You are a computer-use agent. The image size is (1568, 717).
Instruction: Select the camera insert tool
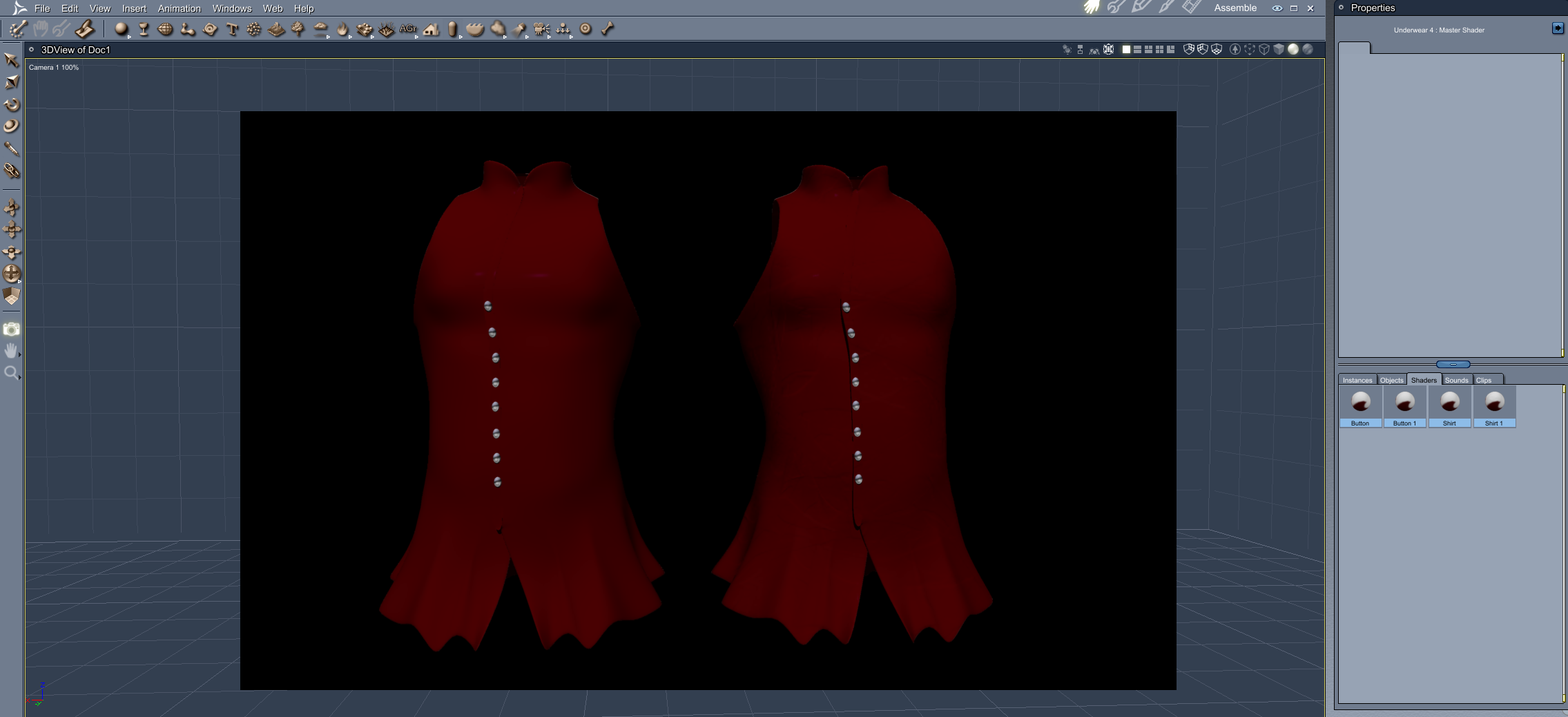click(541, 29)
